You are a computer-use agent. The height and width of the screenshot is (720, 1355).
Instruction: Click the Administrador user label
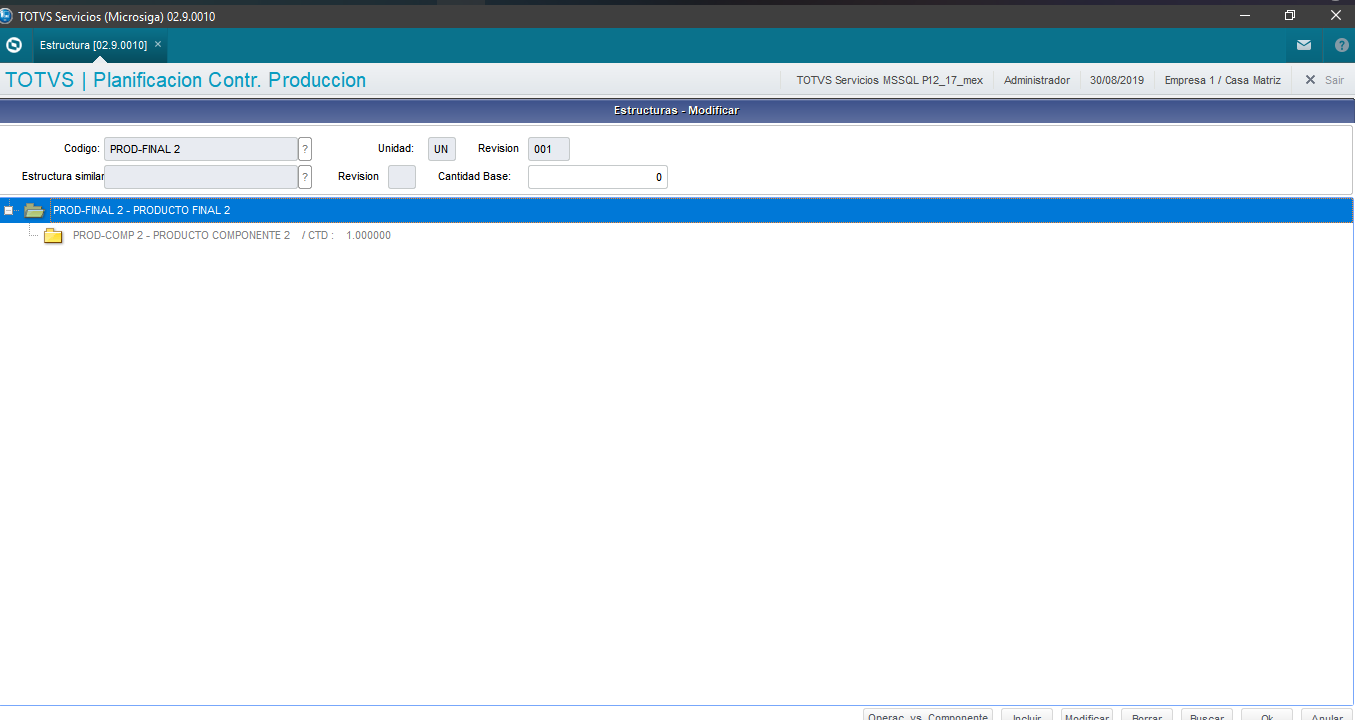click(1037, 80)
